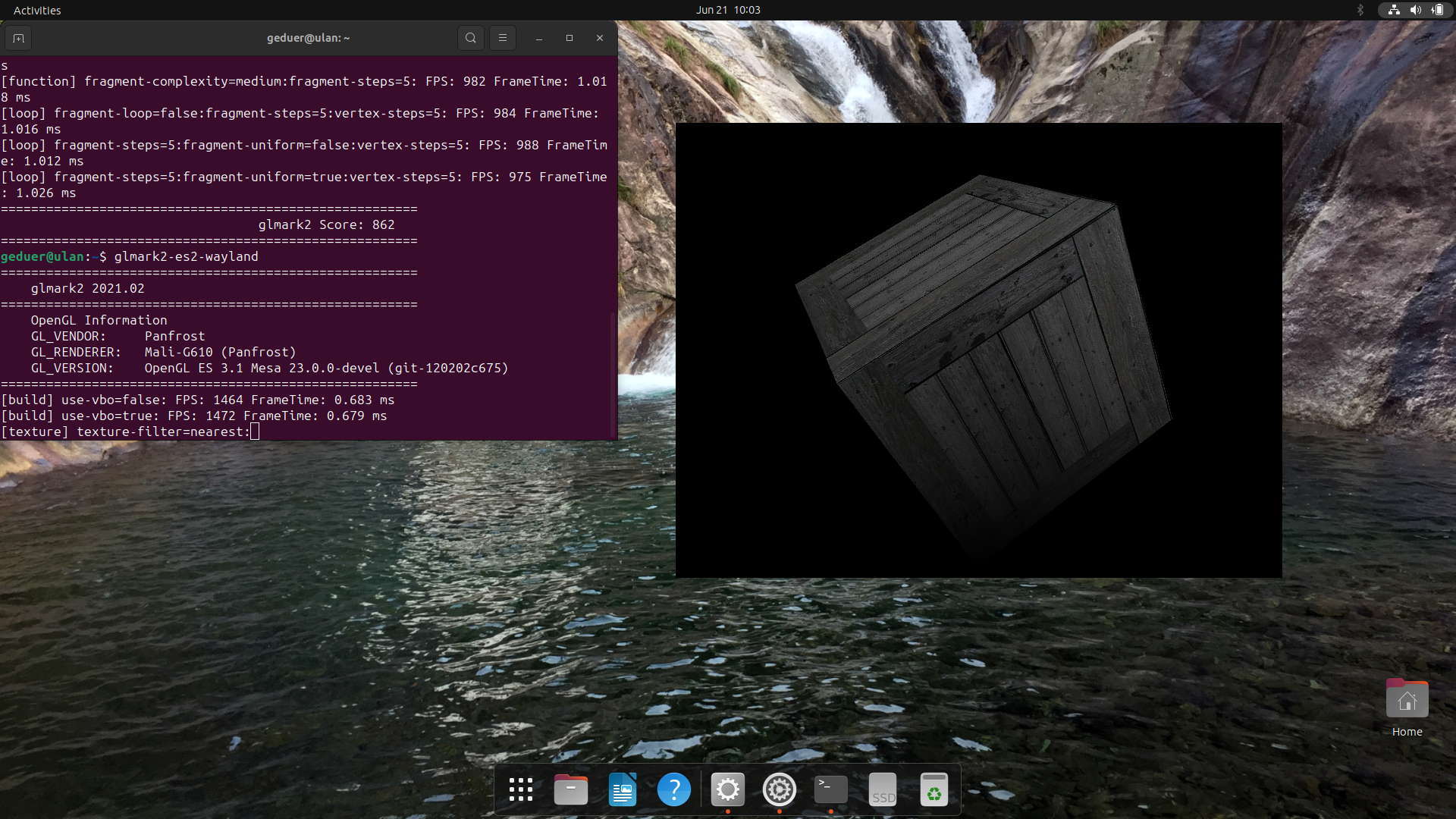
Task: Open the SSD drive in dock
Action: point(883,789)
